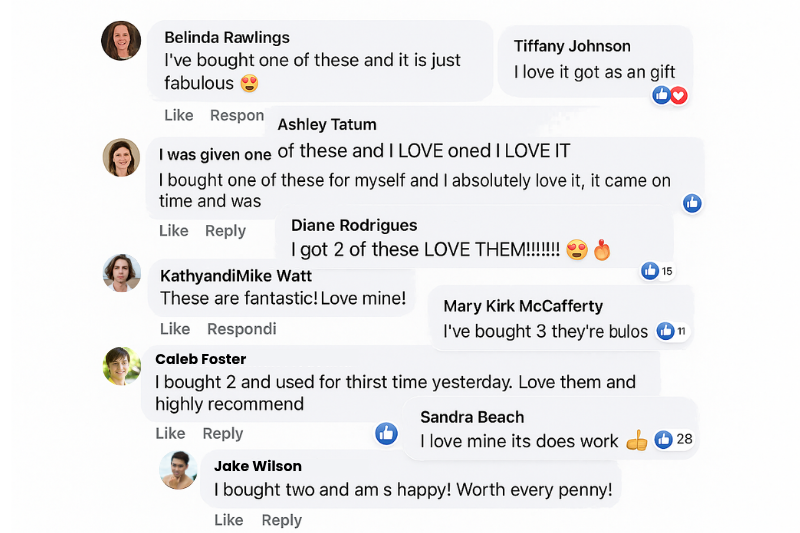Screen dimensions: 800x533
Task: Open KathyandiMike Watt's profile avatar
Action: point(121,272)
